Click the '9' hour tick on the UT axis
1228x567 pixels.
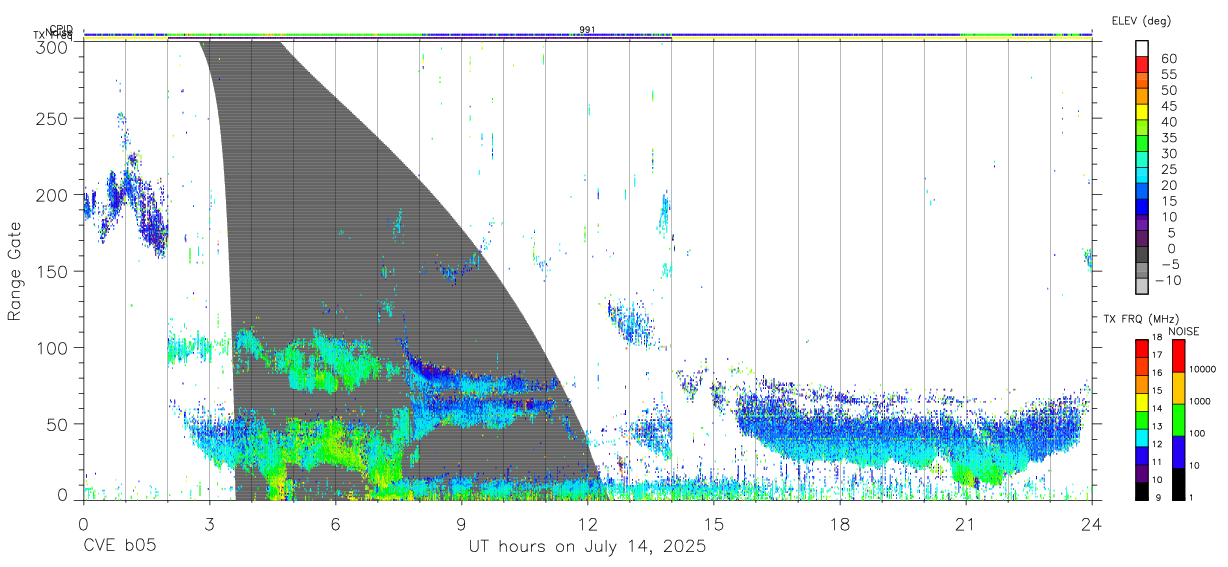tap(462, 524)
